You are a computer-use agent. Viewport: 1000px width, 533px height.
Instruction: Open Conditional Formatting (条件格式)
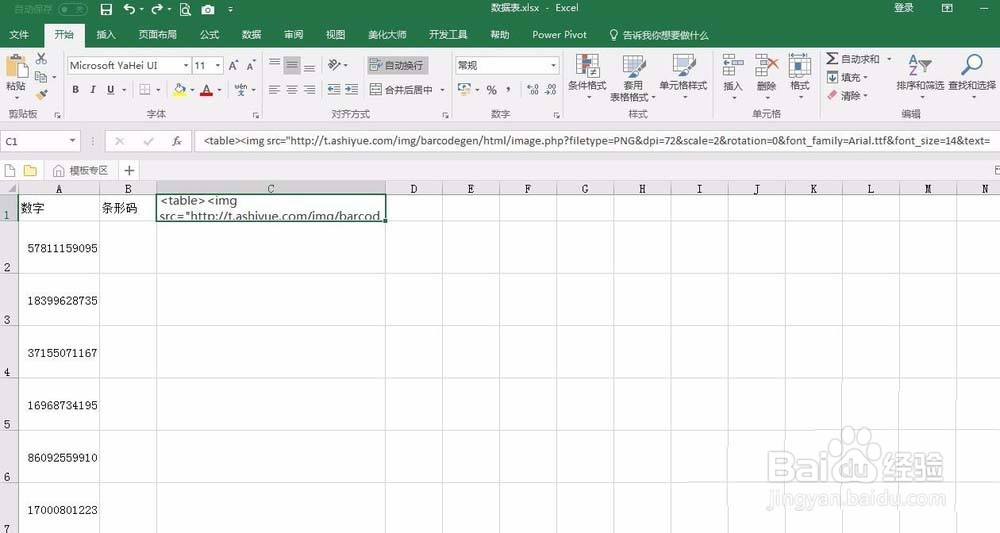pyautogui.click(x=587, y=77)
